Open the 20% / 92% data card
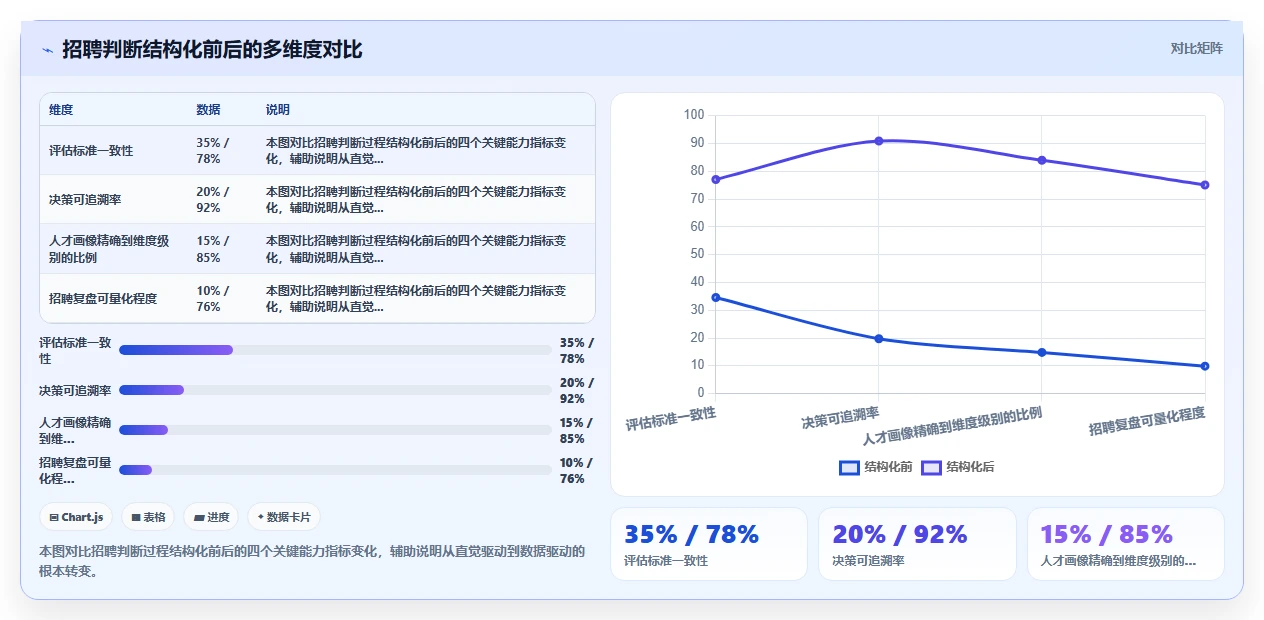The width and height of the screenshot is (1264, 620). (x=917, y=544)
